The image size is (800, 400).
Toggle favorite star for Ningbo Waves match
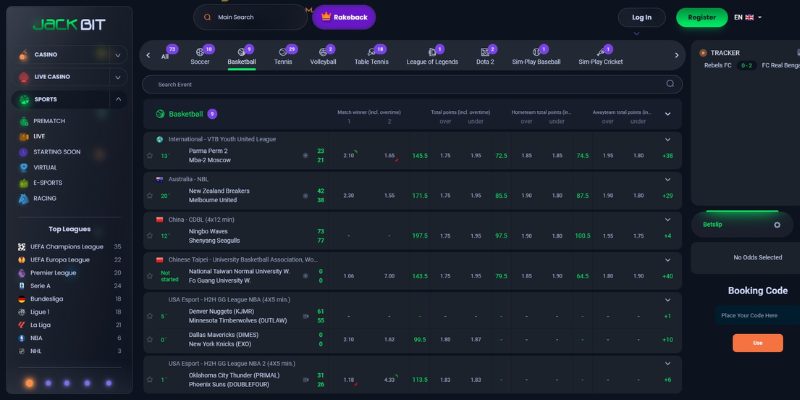pyautogui.click(x=149, y=236)
